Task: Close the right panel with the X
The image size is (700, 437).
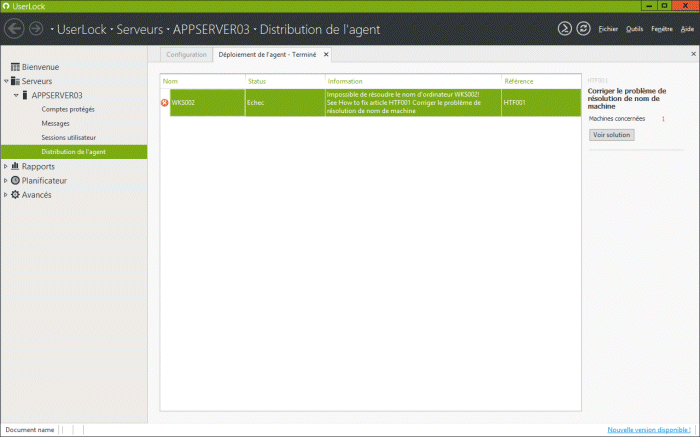Action: [693, 54]
